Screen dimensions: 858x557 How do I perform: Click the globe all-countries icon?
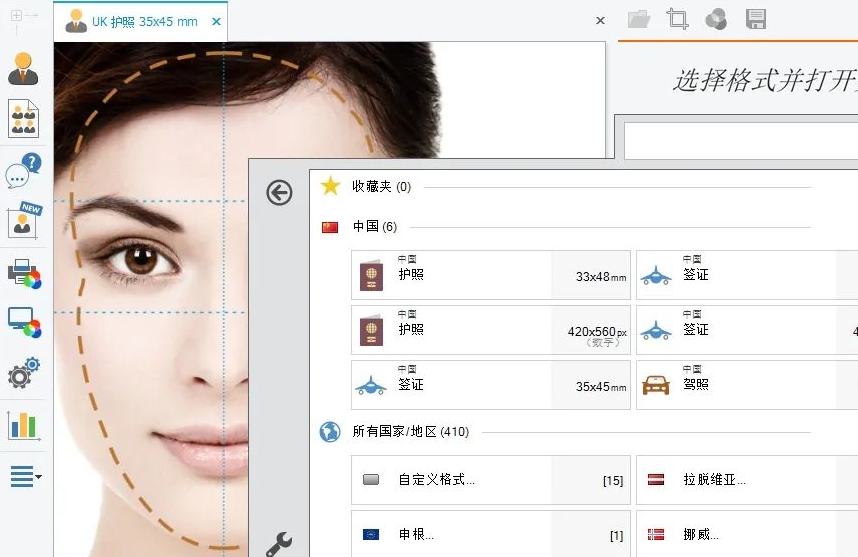point(330,432)
